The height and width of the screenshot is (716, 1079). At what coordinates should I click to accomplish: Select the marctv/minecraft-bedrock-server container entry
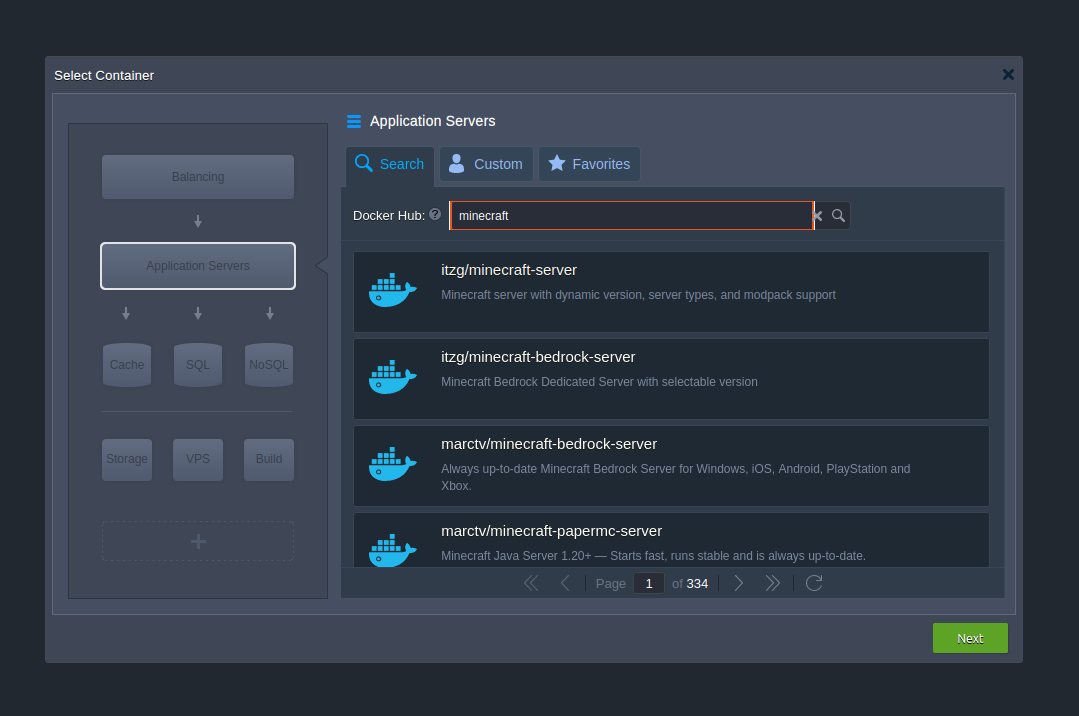[670, 465]
